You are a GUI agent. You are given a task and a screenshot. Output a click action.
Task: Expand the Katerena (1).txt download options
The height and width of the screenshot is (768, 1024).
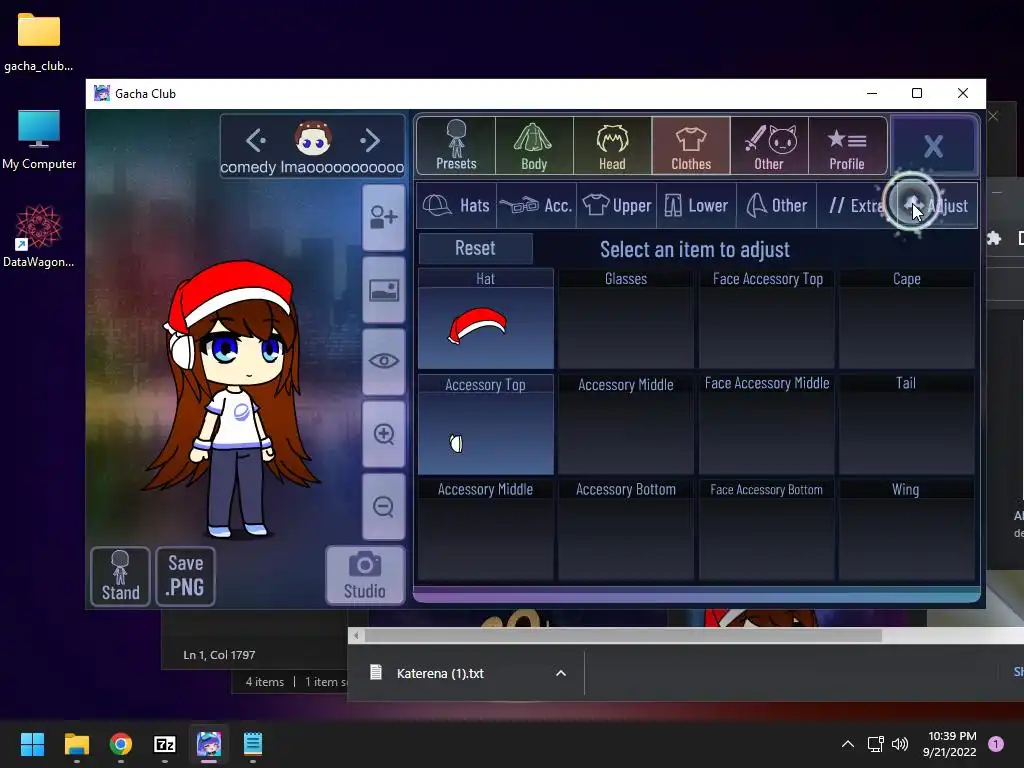[x=561, y=673]
